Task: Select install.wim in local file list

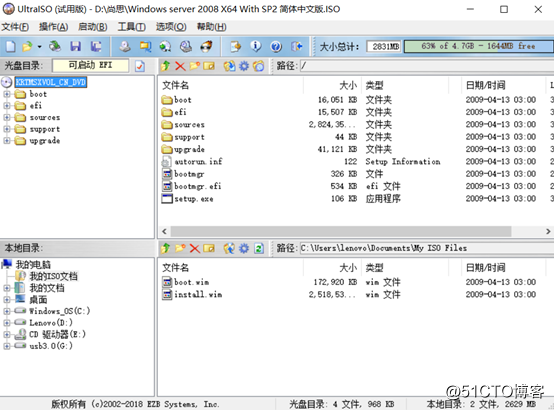Action: click(x=198, y=294)
